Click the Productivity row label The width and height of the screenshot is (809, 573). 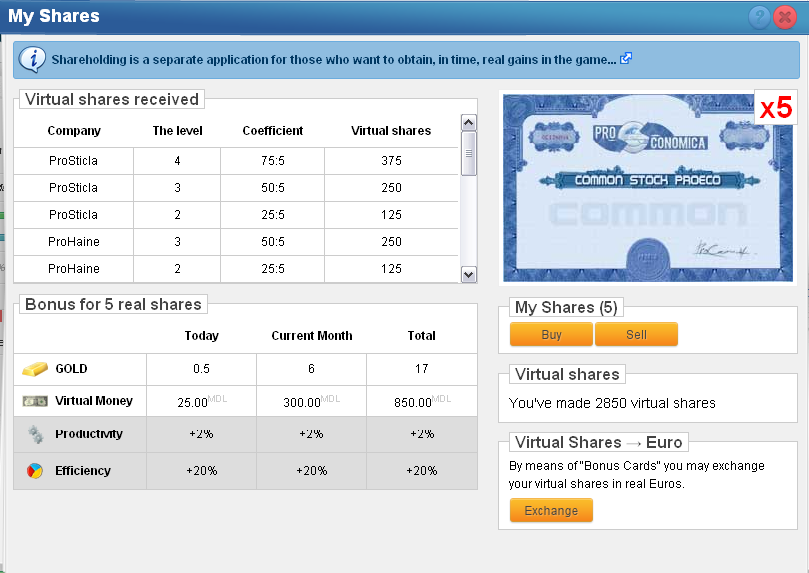pyautogui.click(x=89, y=434)
